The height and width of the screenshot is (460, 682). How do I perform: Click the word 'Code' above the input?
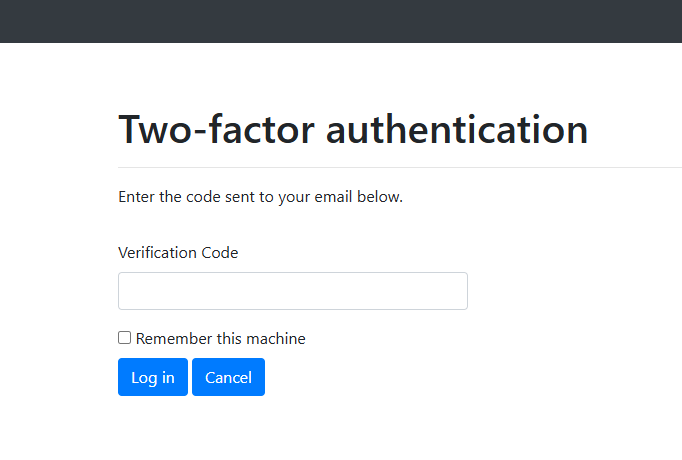[x=220, y=253]
